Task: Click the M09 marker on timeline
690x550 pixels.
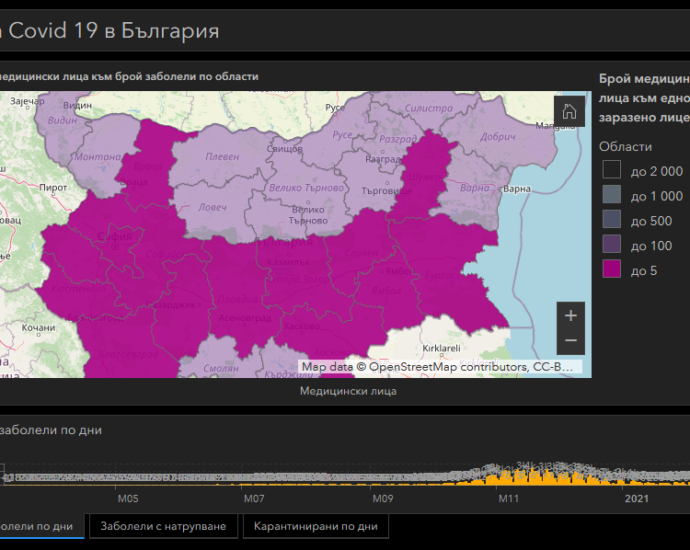Action: 382,499
